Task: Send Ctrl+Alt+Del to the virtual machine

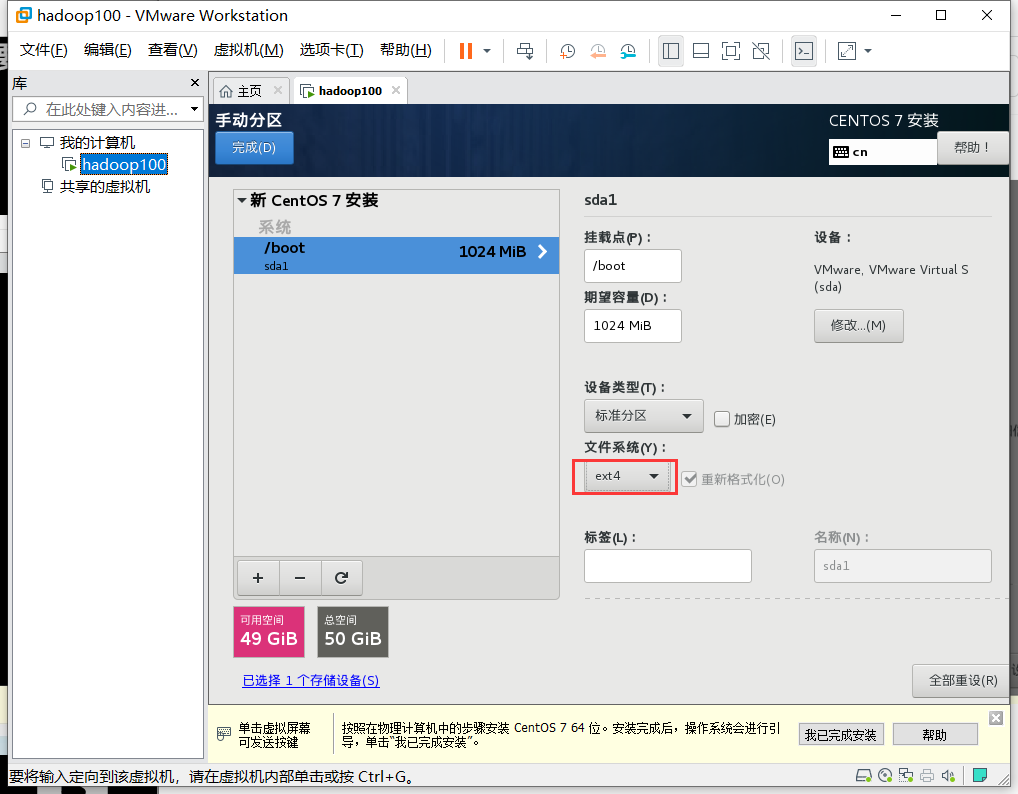Action: point(525,51)
